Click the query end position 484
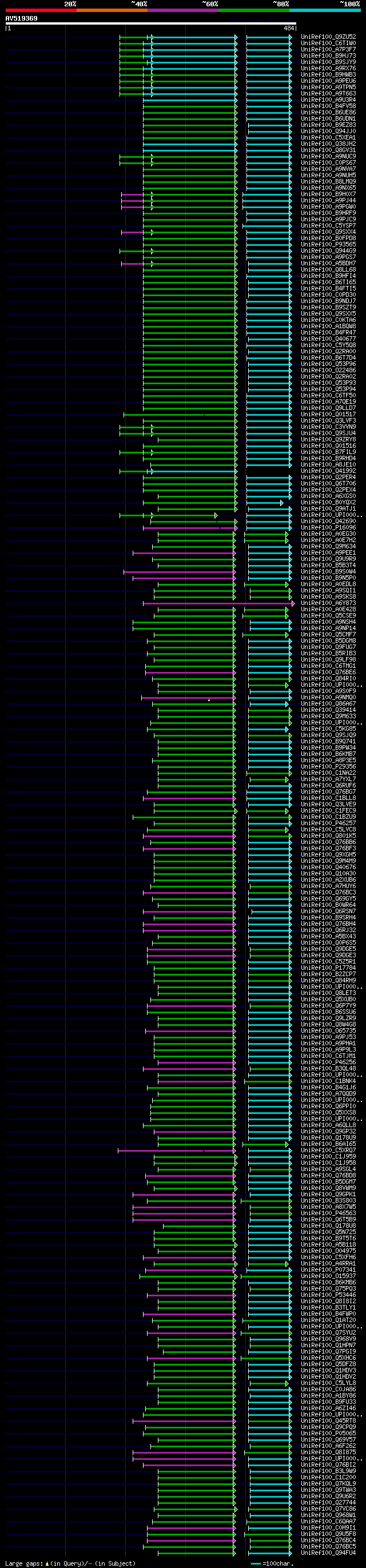 point(289,28)
